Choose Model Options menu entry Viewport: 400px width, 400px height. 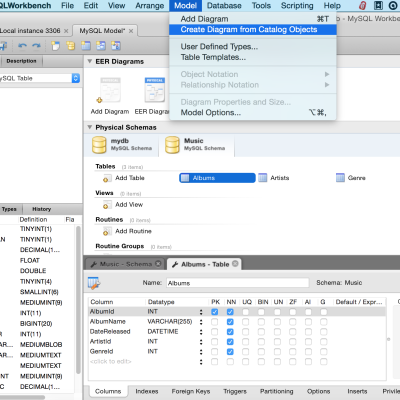click(x=253, y=113)
